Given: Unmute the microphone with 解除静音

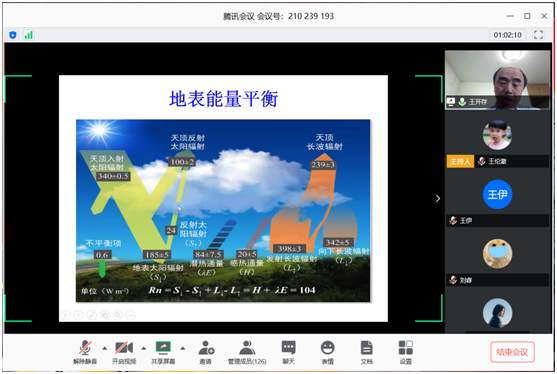Looking at the screenshot, I should point(85,352).
